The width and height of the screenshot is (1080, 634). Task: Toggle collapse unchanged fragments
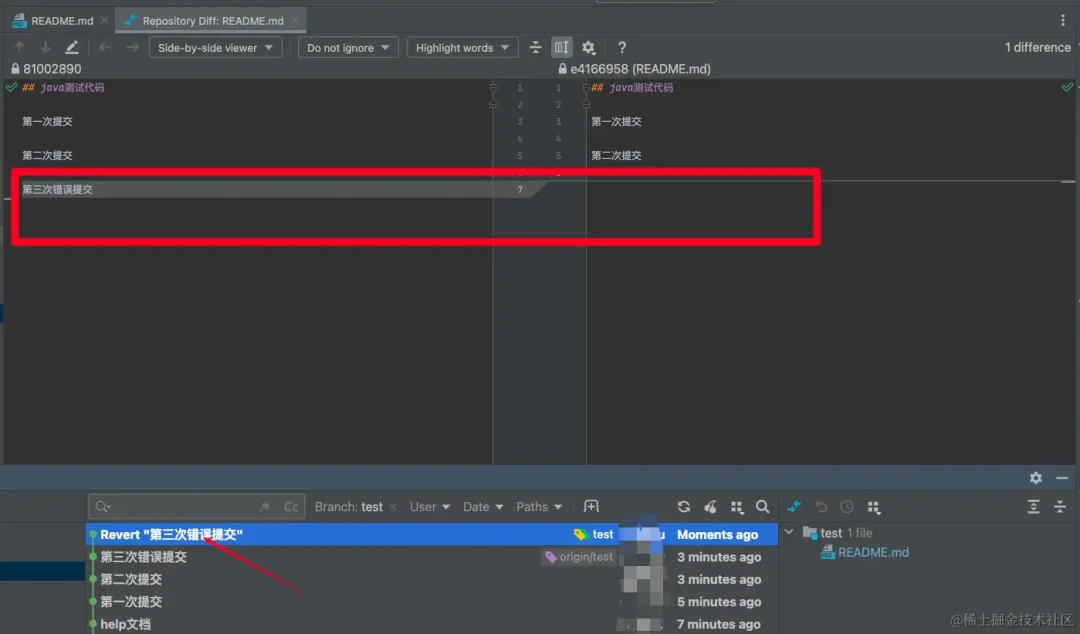coord(535,48)
